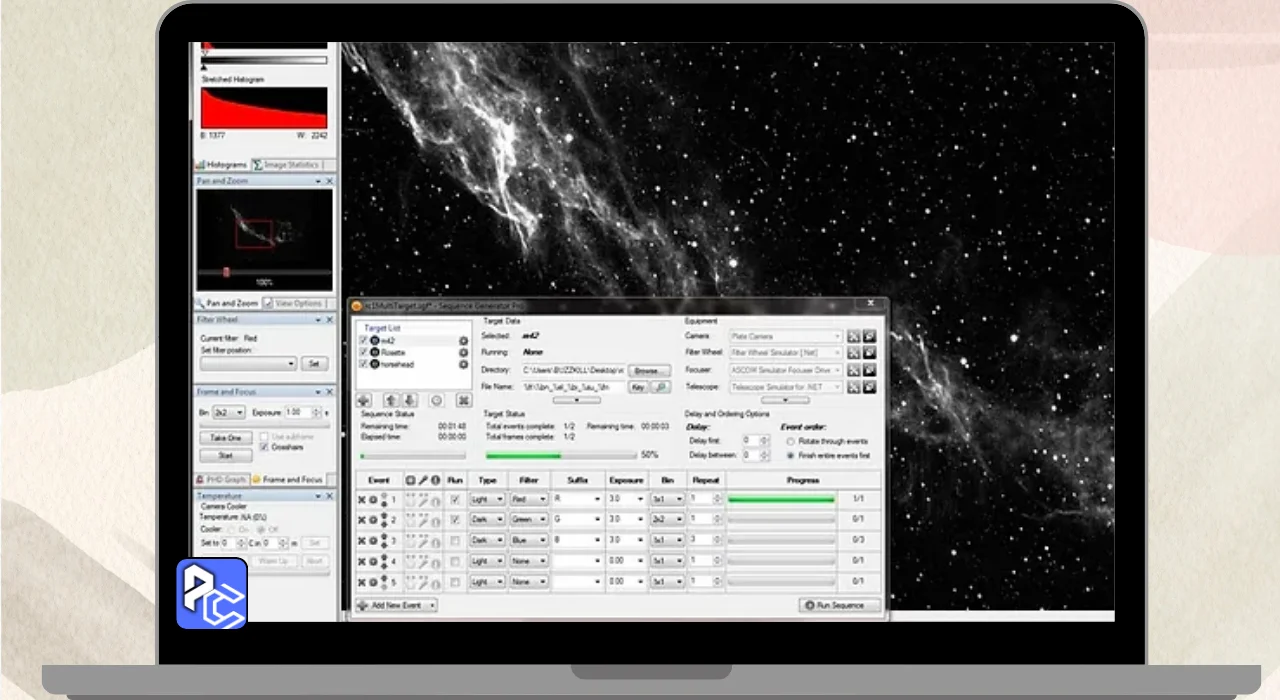Click the Run Sequence button
Viewport: 1280px width, 700px height.
click(x=839, y=605)
